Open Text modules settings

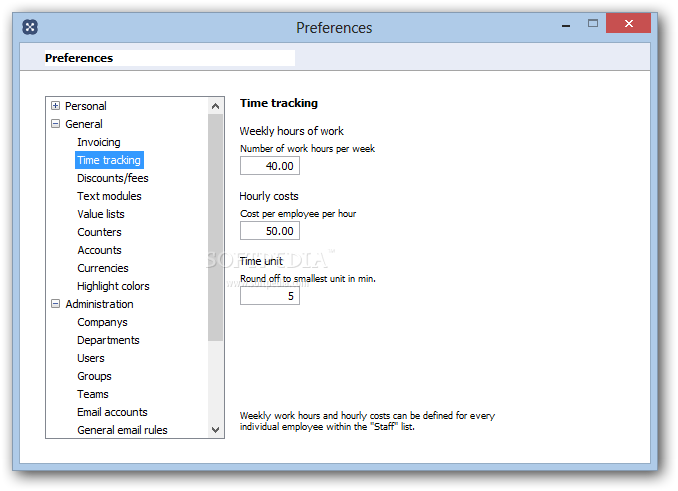(x=109, y=196)
